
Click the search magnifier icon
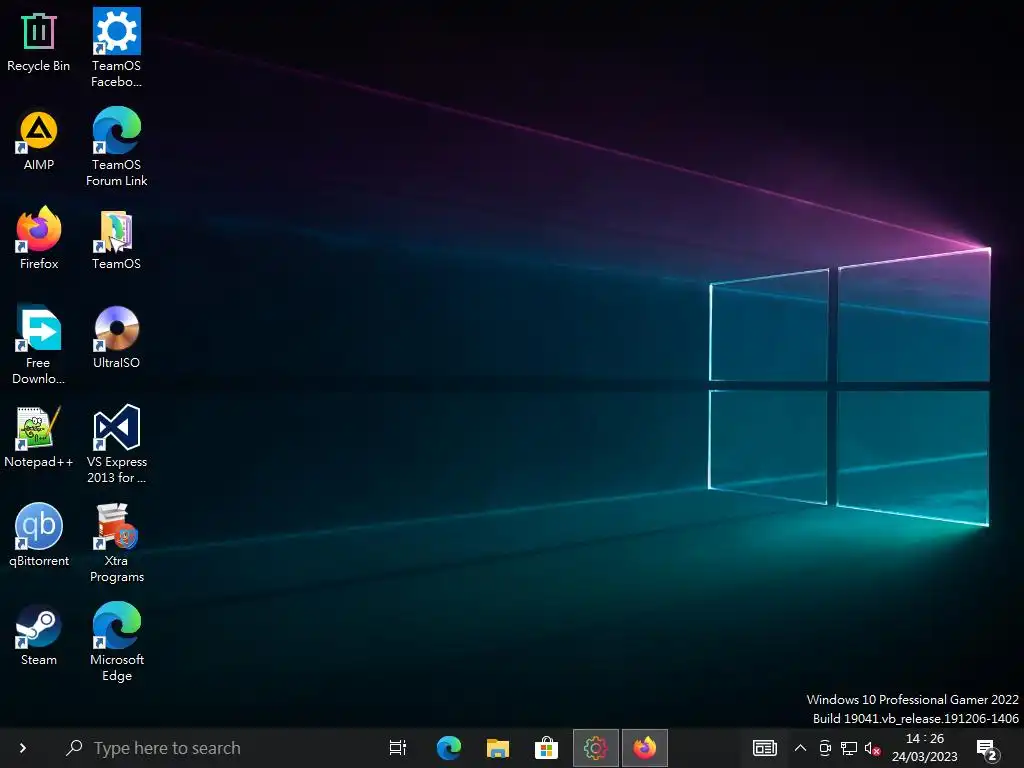coord(74,748)
